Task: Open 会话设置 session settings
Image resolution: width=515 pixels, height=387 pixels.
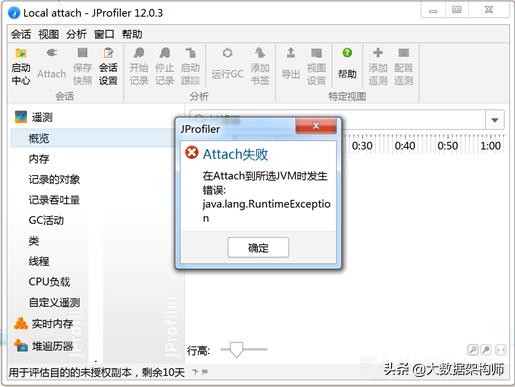Action: [108, 67]
